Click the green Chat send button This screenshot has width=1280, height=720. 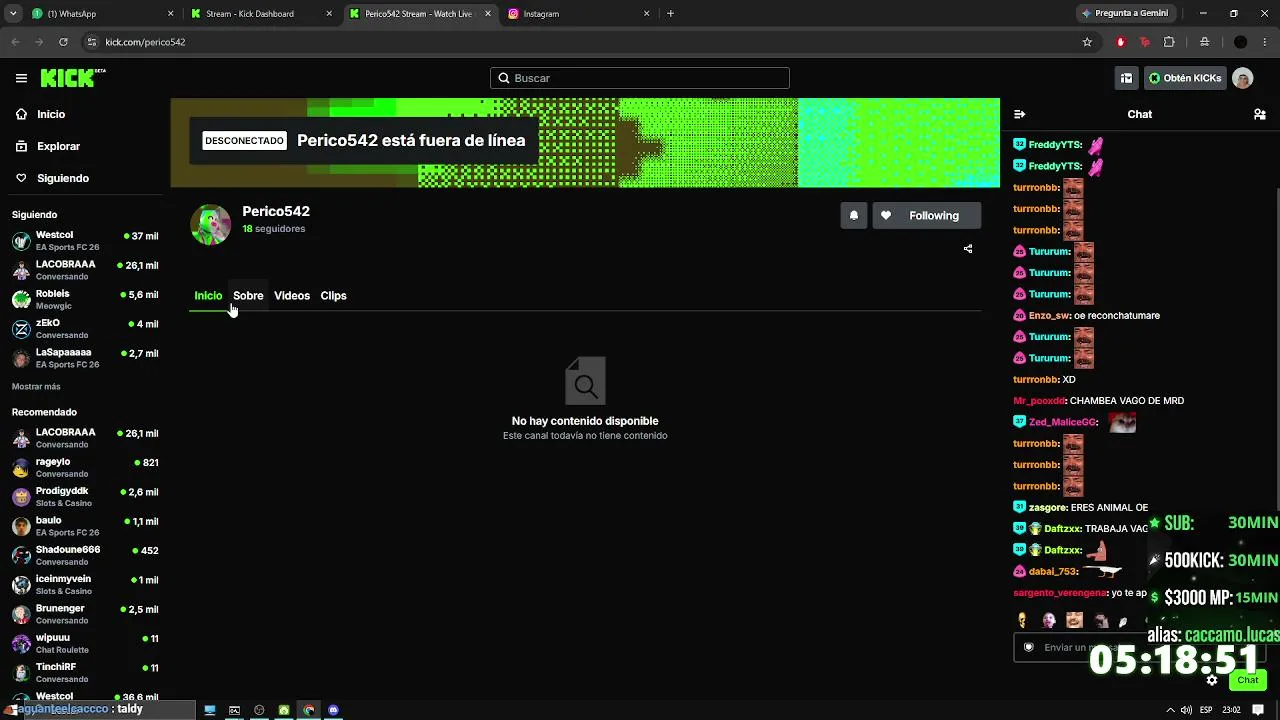click(1248, 680)
